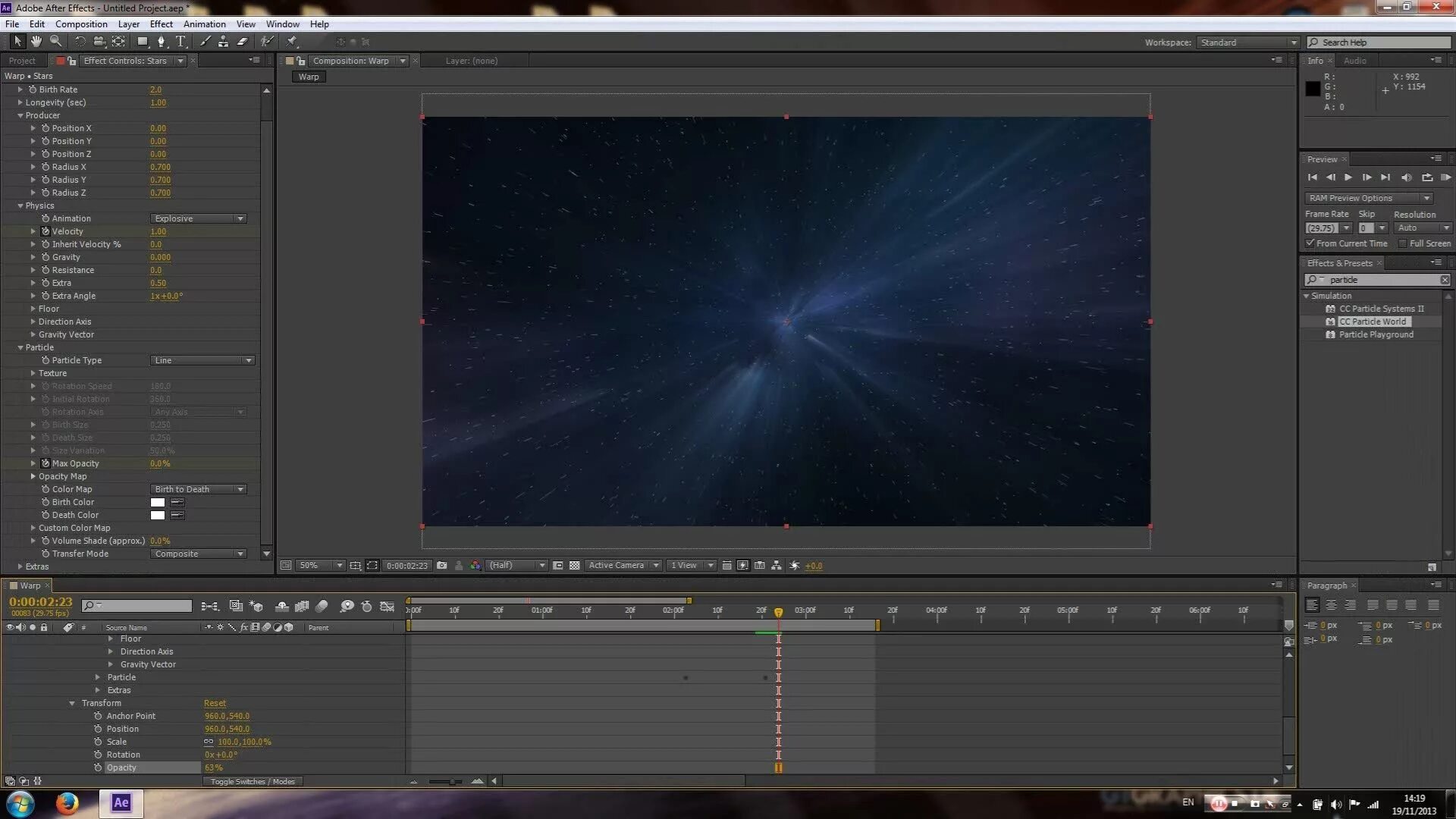Click Toggle Switches / Modes button

pyautogui.click(x=253, y=781)
